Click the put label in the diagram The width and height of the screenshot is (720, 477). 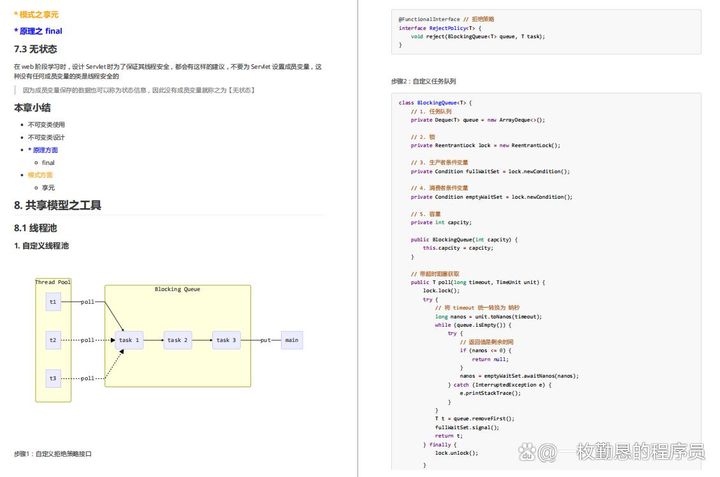tap(265, 340)
